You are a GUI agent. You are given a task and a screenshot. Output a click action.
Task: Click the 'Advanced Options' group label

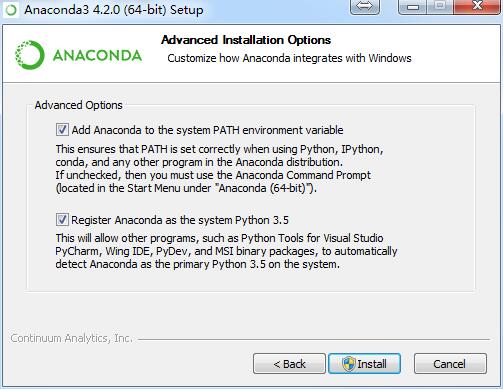(79, 105)
